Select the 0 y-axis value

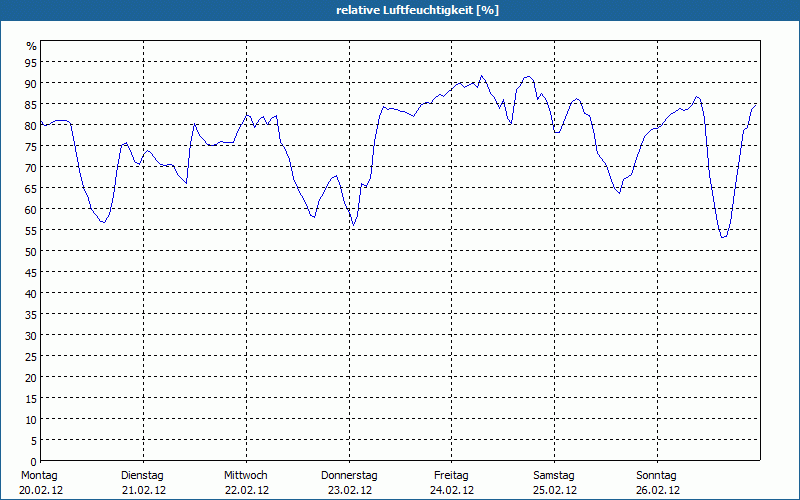click(x=34, y=462)
